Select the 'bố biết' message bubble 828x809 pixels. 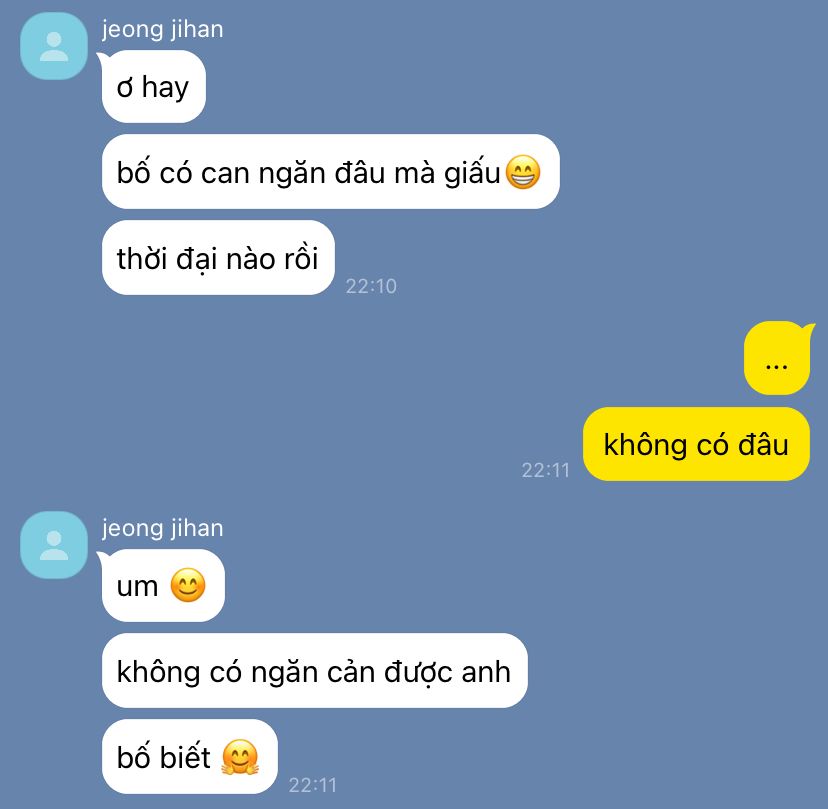coord(190,756)
